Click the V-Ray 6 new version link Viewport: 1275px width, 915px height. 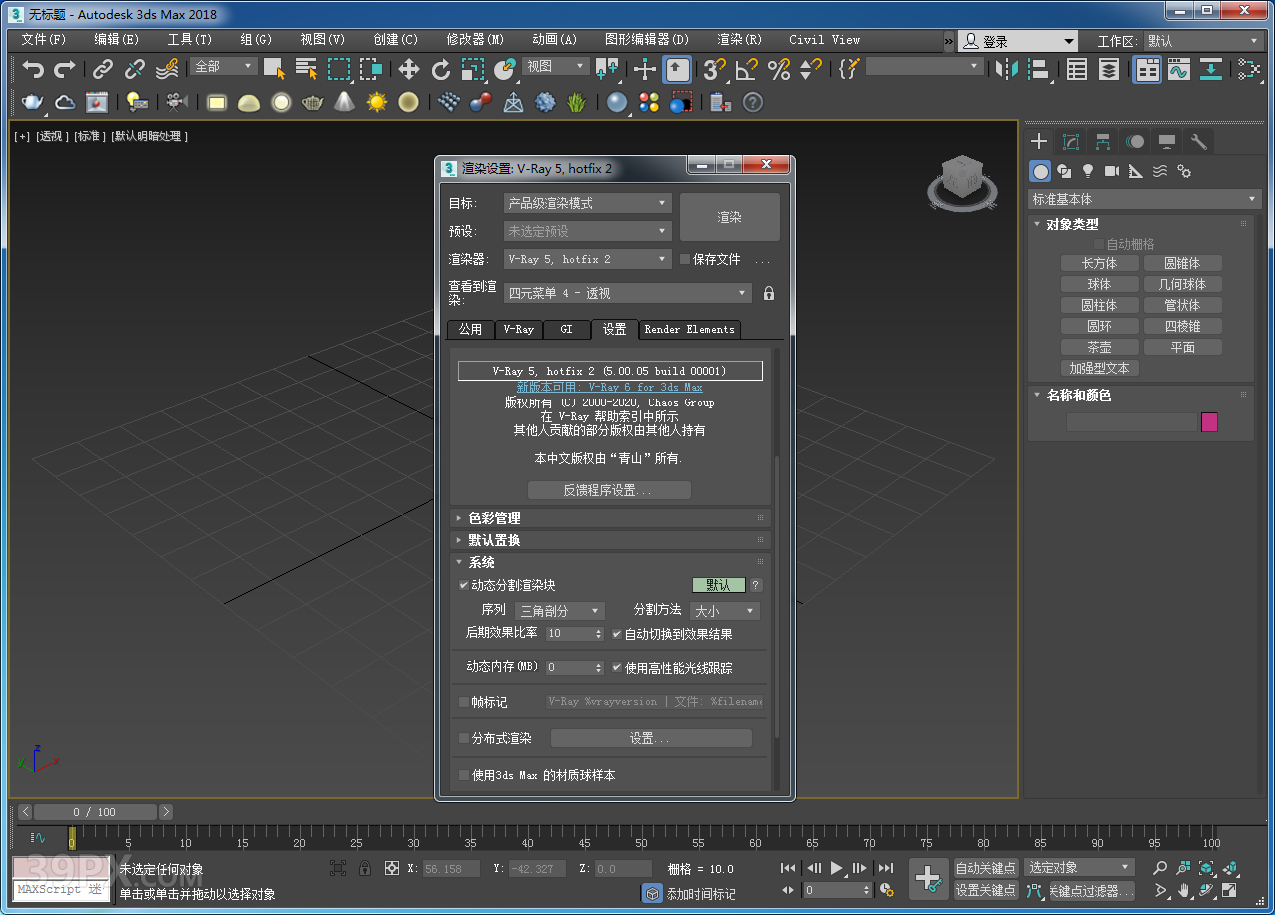tap(609, 387)
